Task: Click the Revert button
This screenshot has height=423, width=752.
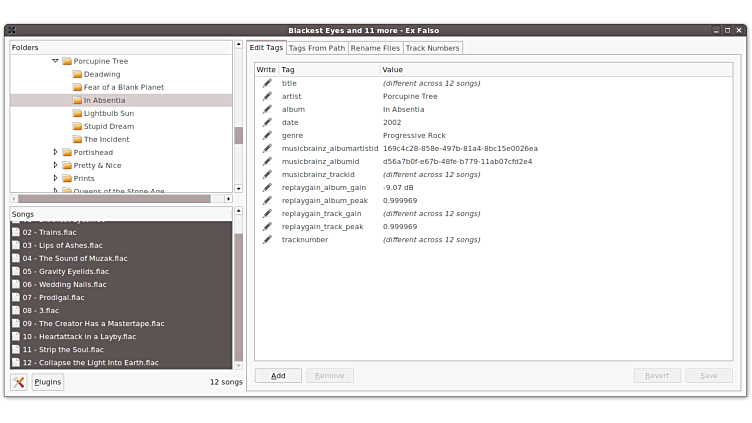Action: pyautogui.click(x=657, y=376)
